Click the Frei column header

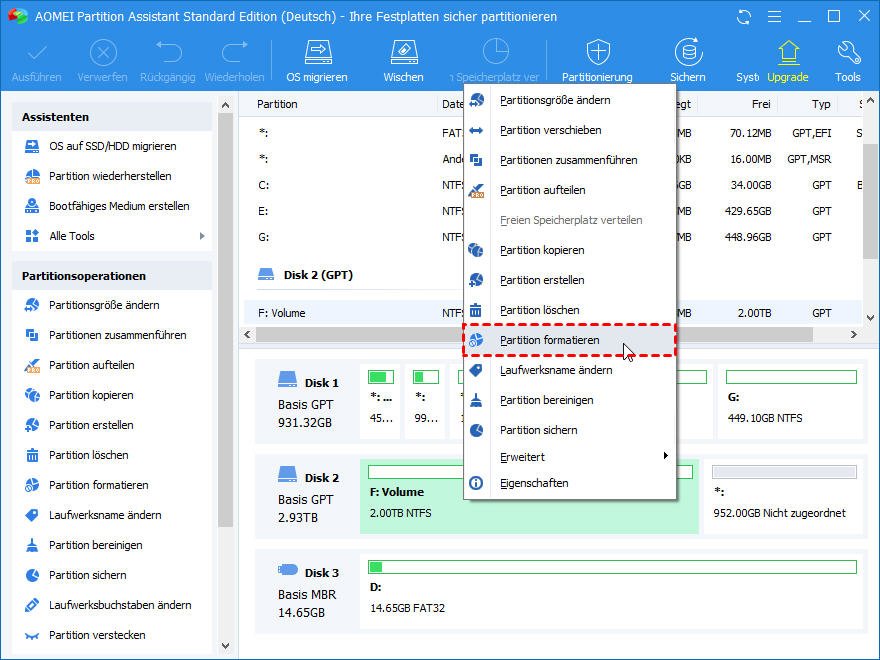[761, 104]
